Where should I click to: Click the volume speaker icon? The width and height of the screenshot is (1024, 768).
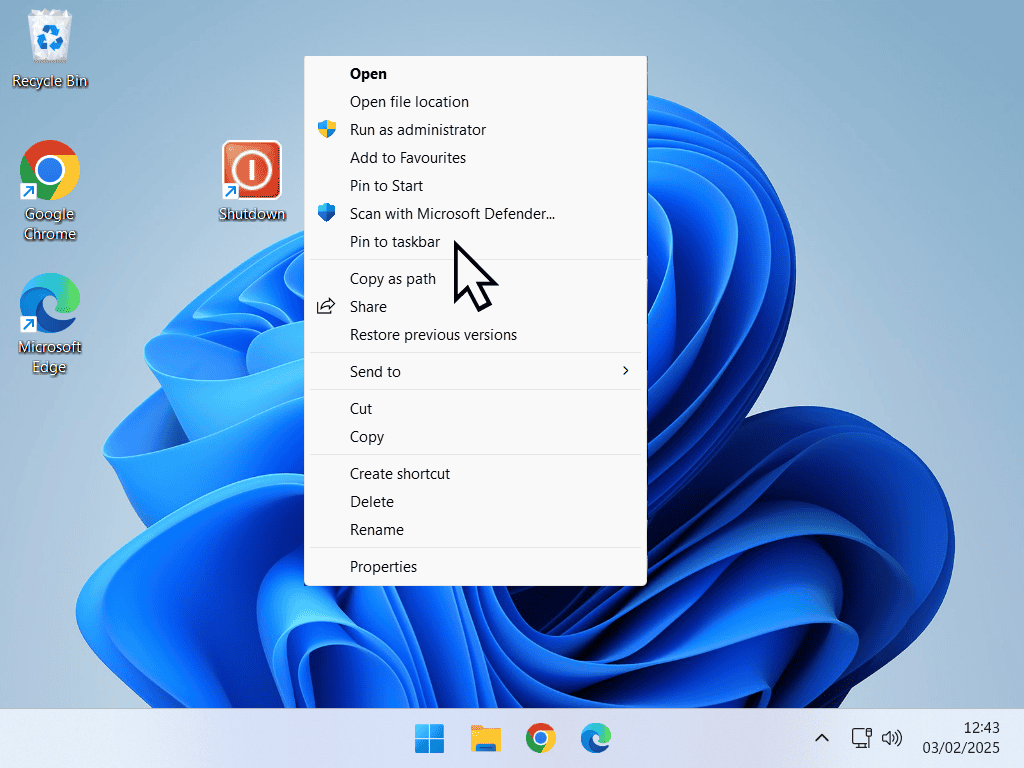pos(891,738)
